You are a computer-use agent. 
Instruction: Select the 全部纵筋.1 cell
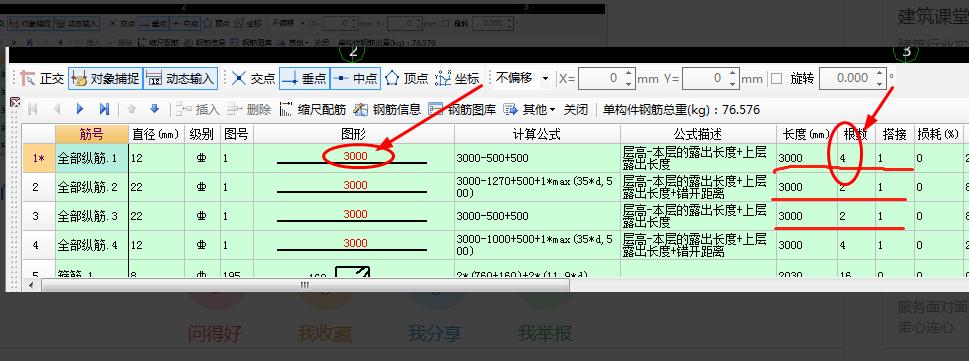91,158
